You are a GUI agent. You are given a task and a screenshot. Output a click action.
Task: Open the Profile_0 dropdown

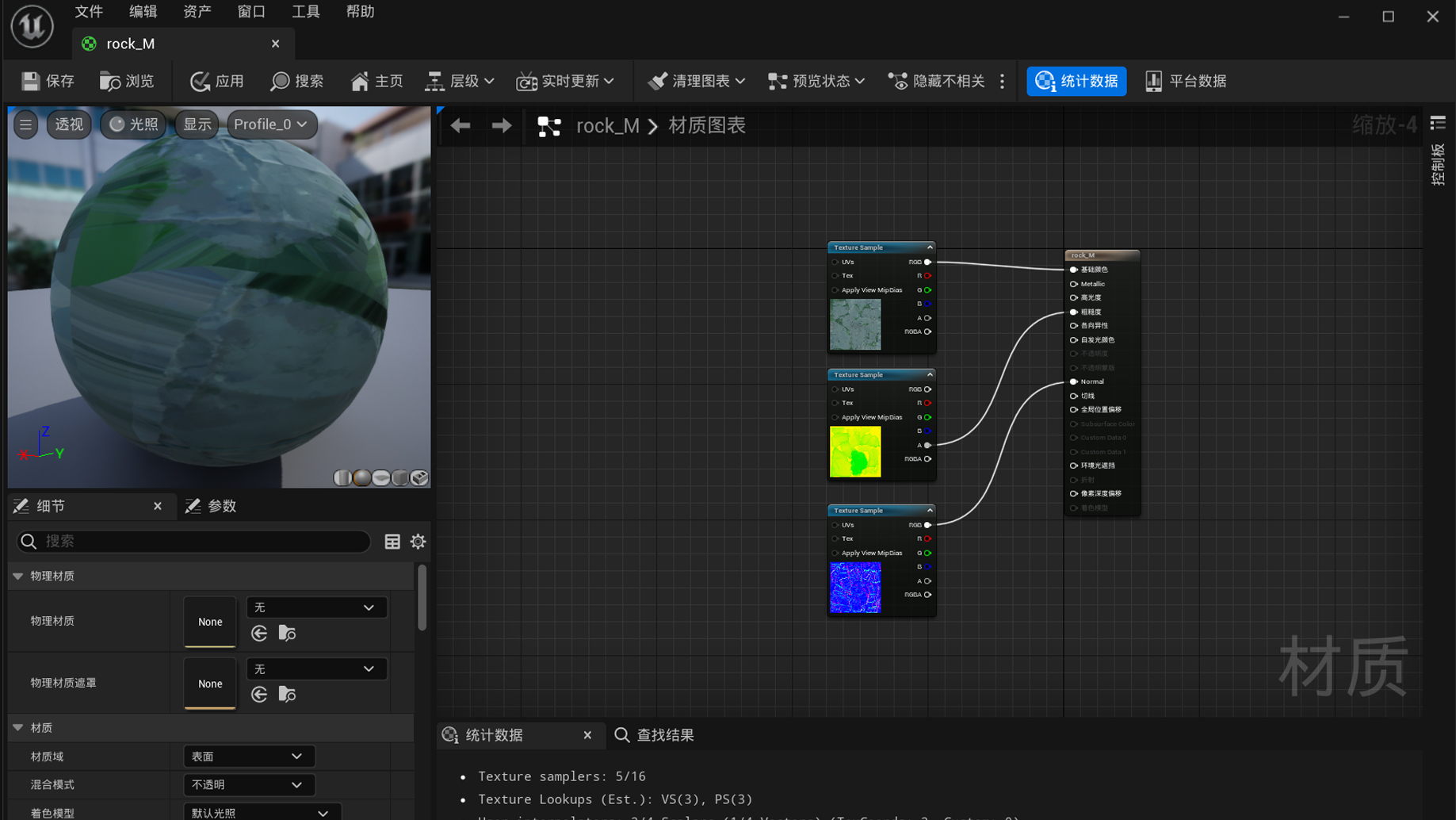pyautogui.click(x=271, y=125)
